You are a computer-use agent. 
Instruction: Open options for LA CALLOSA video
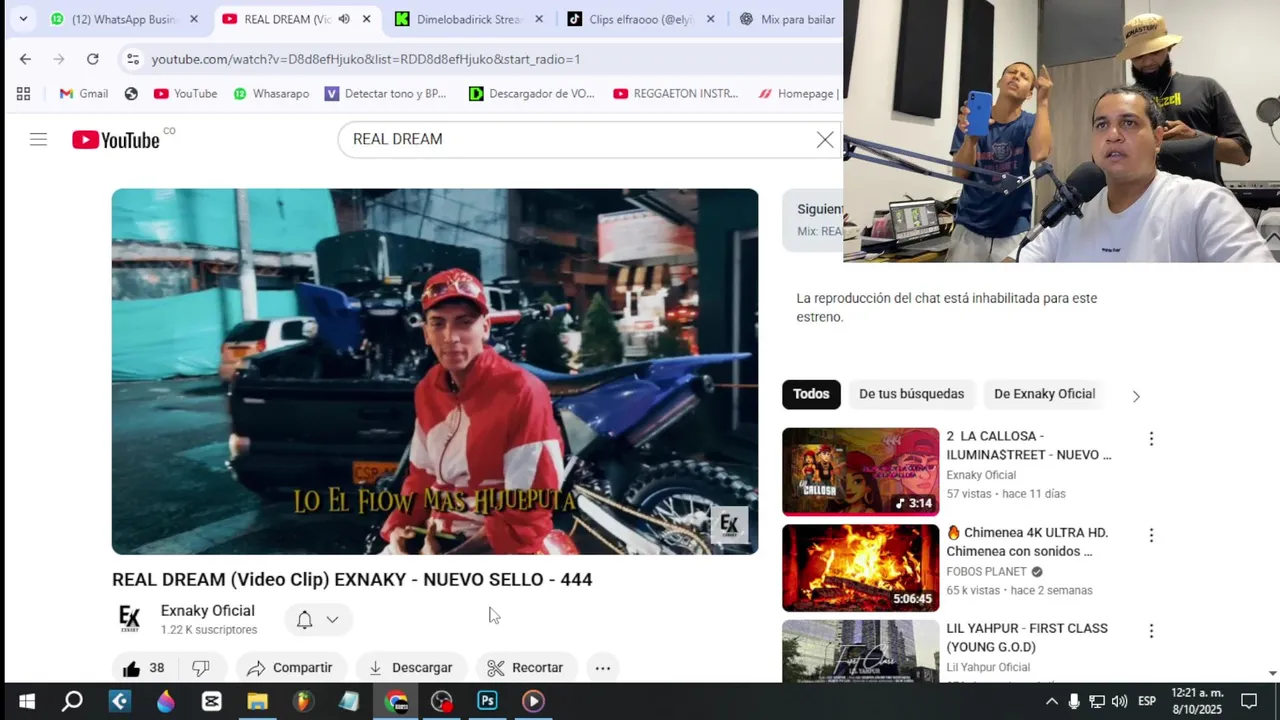coord(1151,439)
